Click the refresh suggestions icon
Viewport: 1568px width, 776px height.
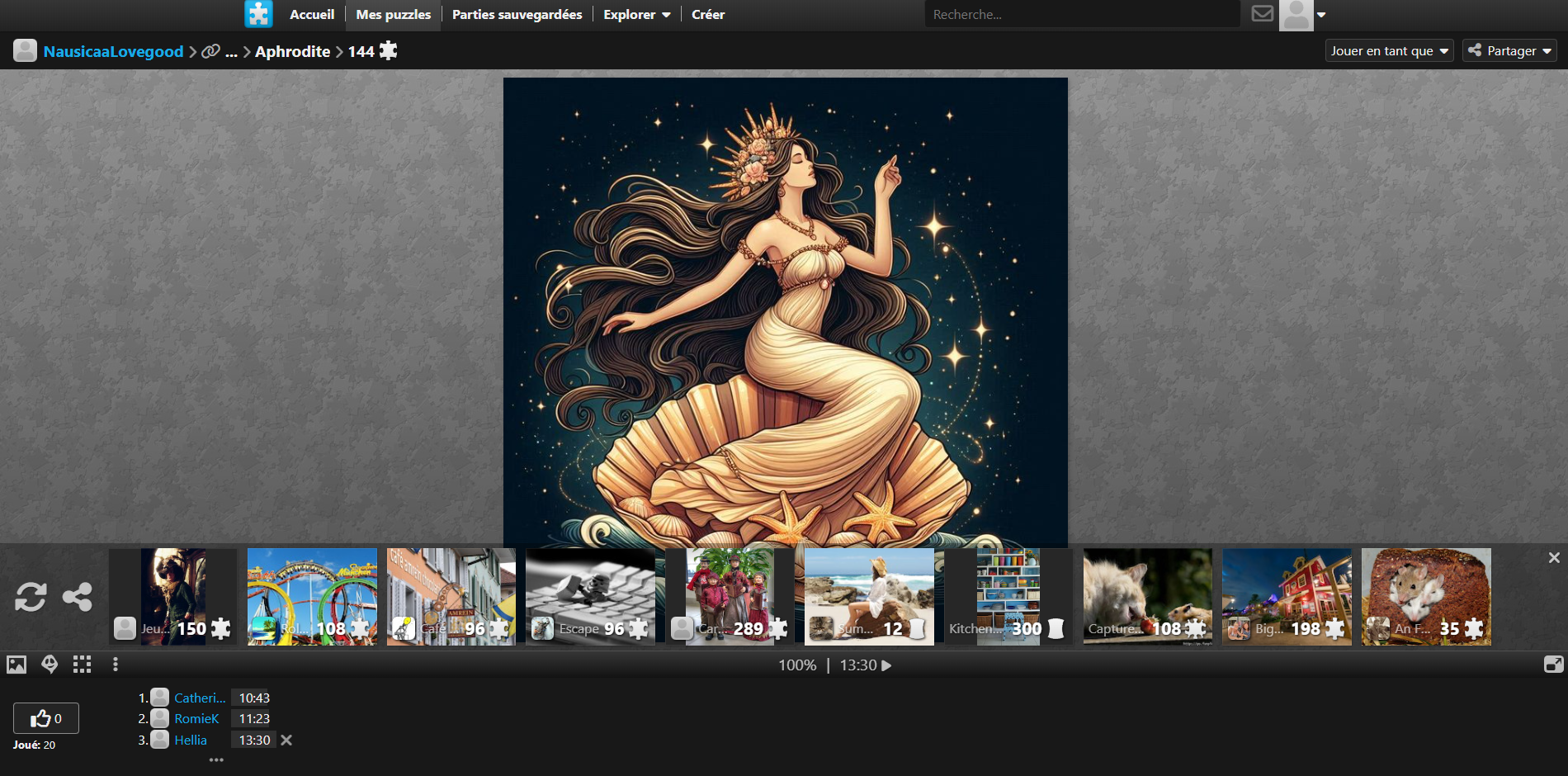tap(31, 597)
